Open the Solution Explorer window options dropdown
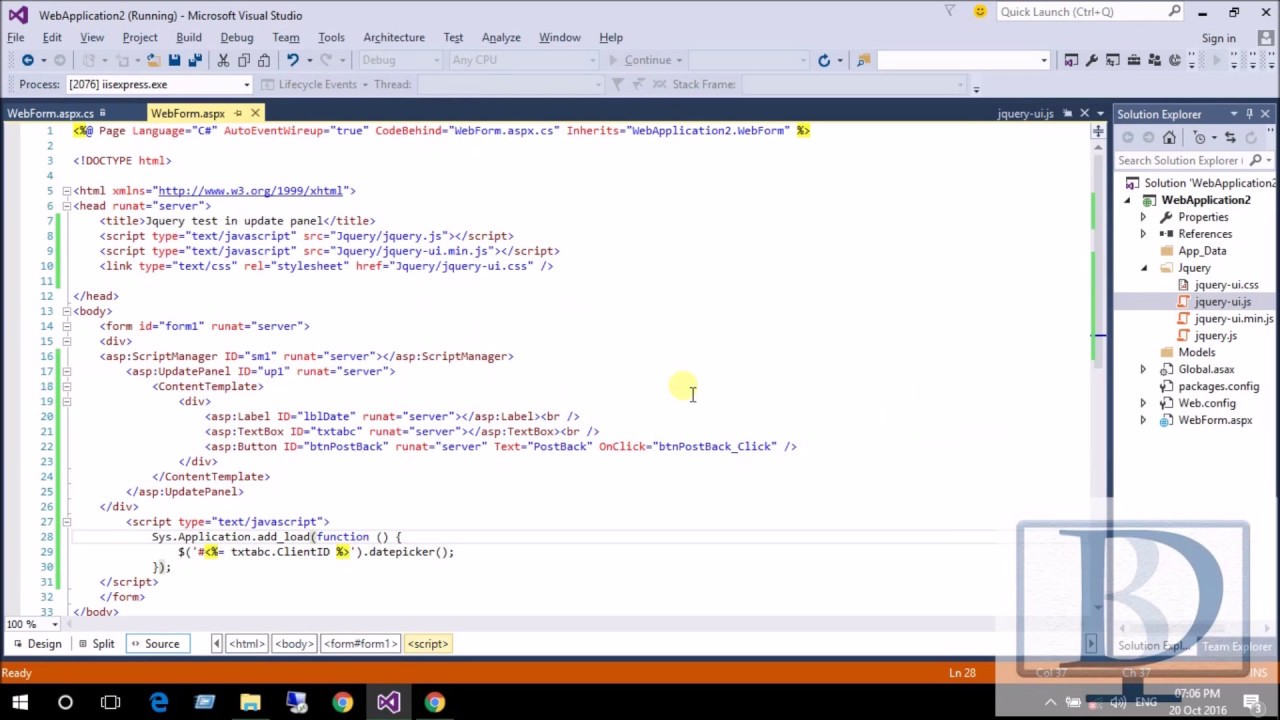Screen dimensions: 1280x720 click(1234, 114)
